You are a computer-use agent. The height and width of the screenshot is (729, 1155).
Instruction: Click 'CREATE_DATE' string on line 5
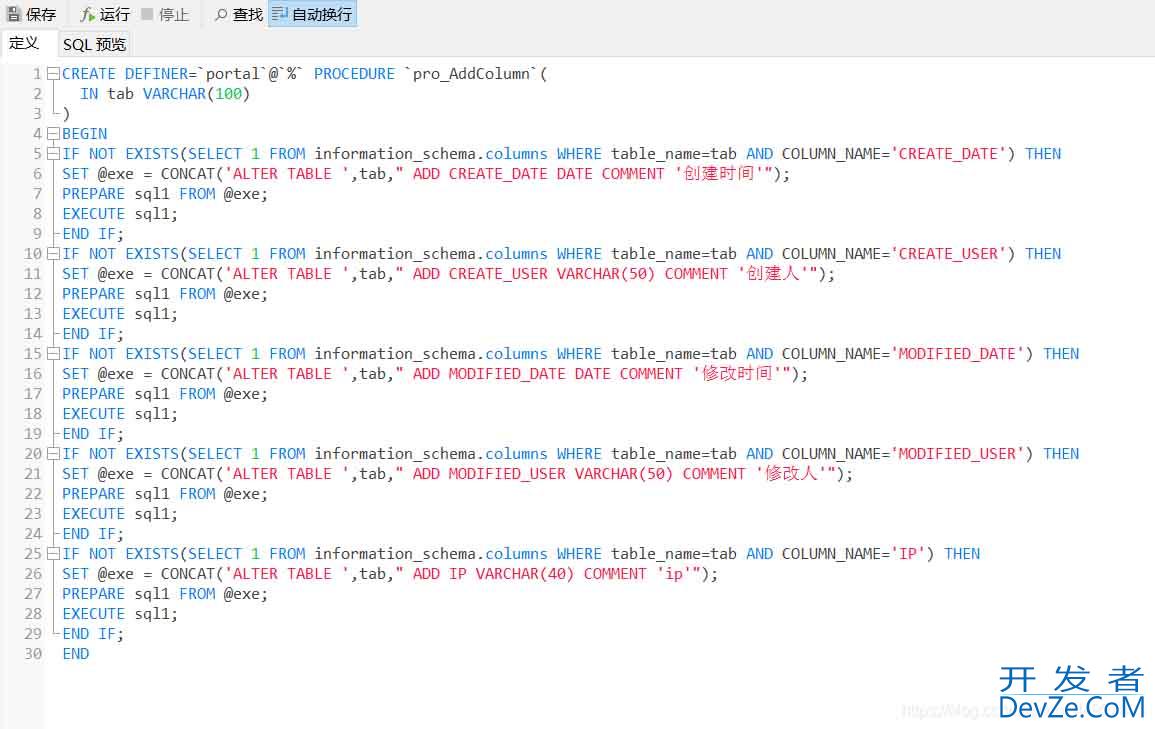click(x=948, y=154)
